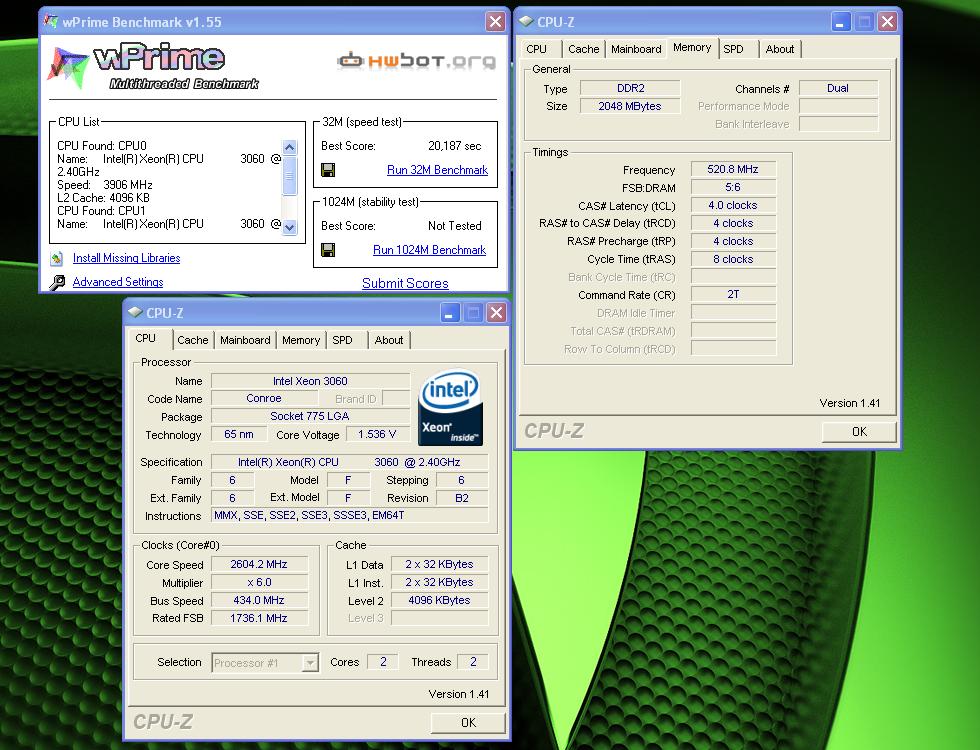Viewport: 980px width, 750px height.
Task: Click the Technology field 65 nm
Action: pos(239,434)
